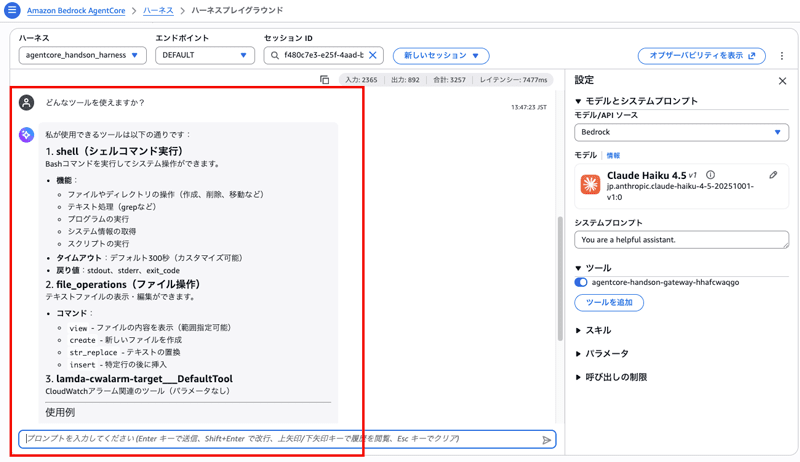Click the search icon in session ID field

(x=275, y=55)
